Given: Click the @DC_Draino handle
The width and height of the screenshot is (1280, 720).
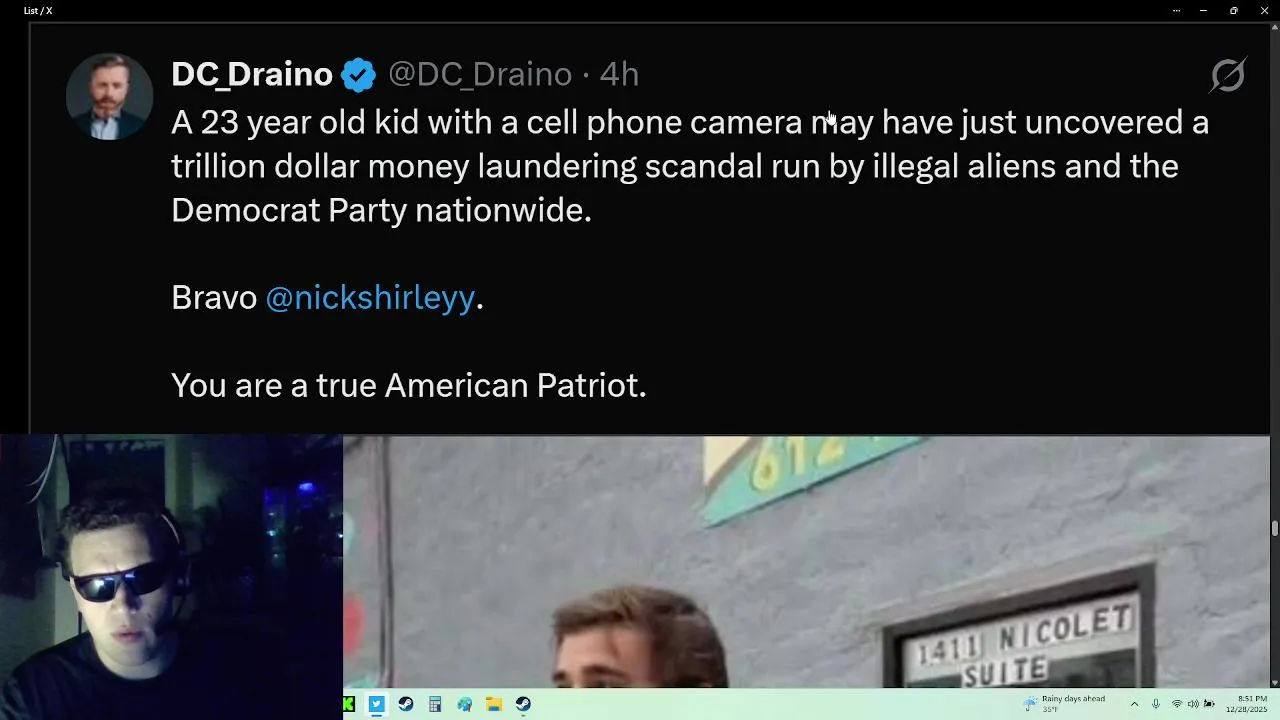Looking at the screenshot, I should click(480, 74).
